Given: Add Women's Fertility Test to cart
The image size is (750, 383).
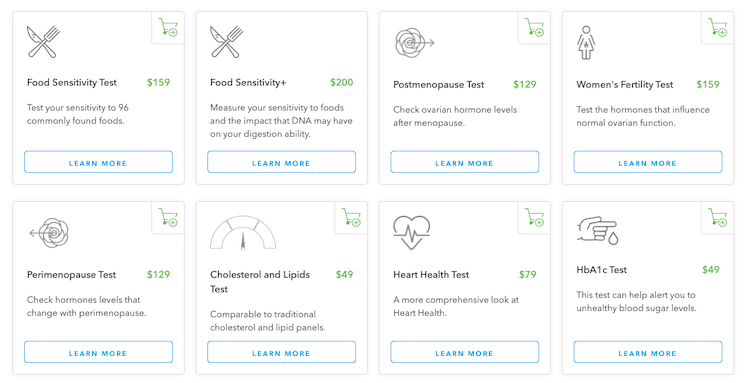Looking at the screenshot, I should coord(717,27).
